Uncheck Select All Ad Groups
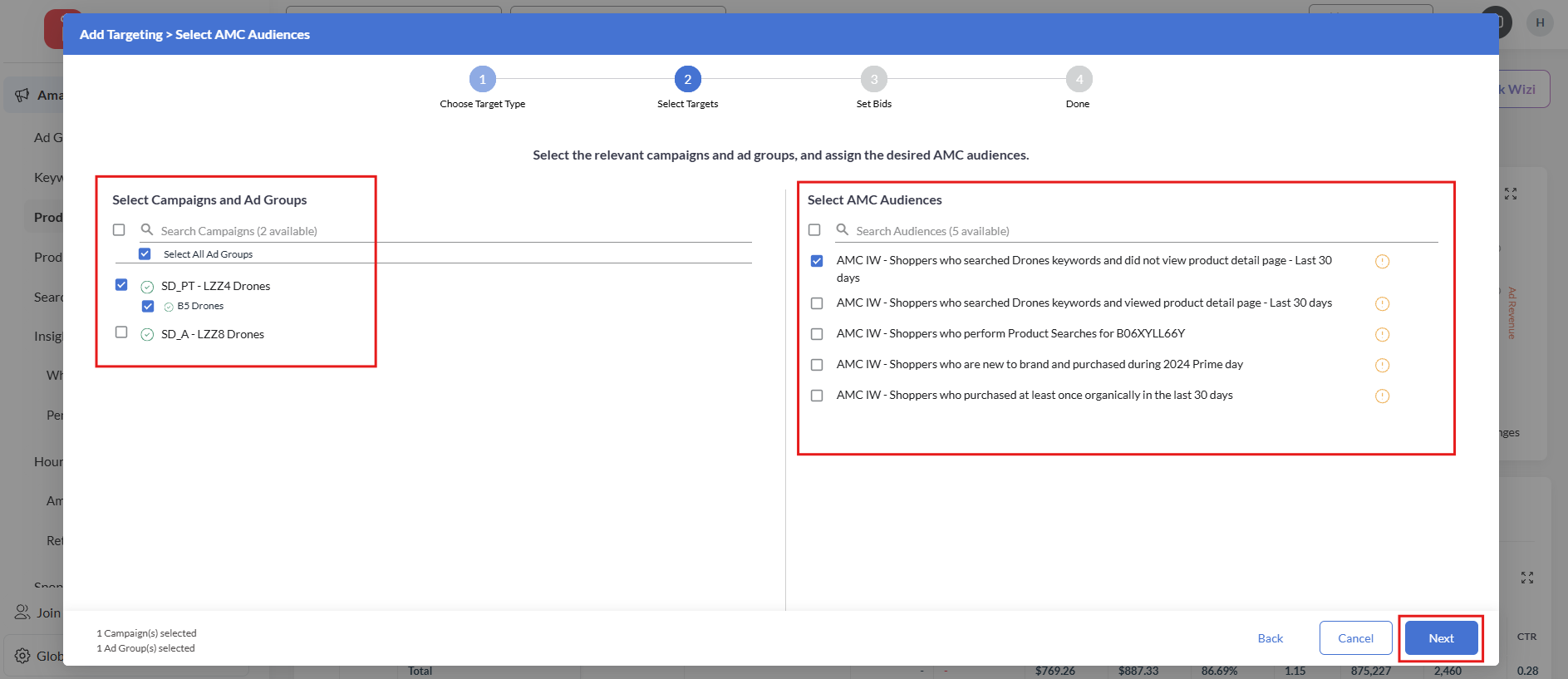The image size is (1568, 679). click(x=145, y=253)
